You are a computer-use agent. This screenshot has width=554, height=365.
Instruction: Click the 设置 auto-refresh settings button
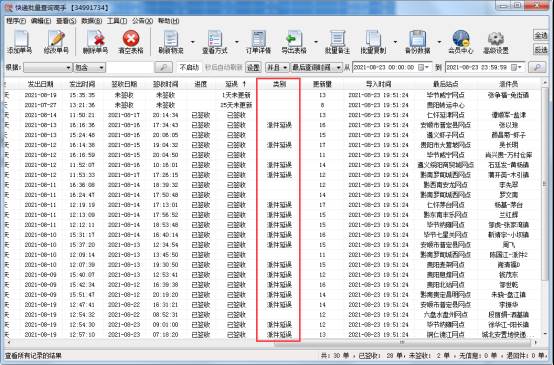pos(253,67)
